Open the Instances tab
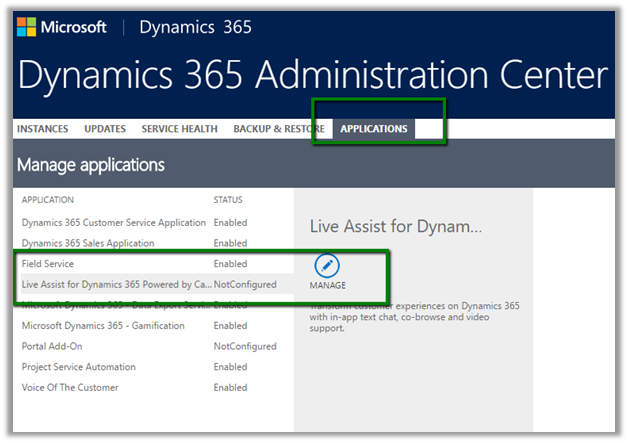This screenshot has height=443, width=628. (x=42, y=129)
